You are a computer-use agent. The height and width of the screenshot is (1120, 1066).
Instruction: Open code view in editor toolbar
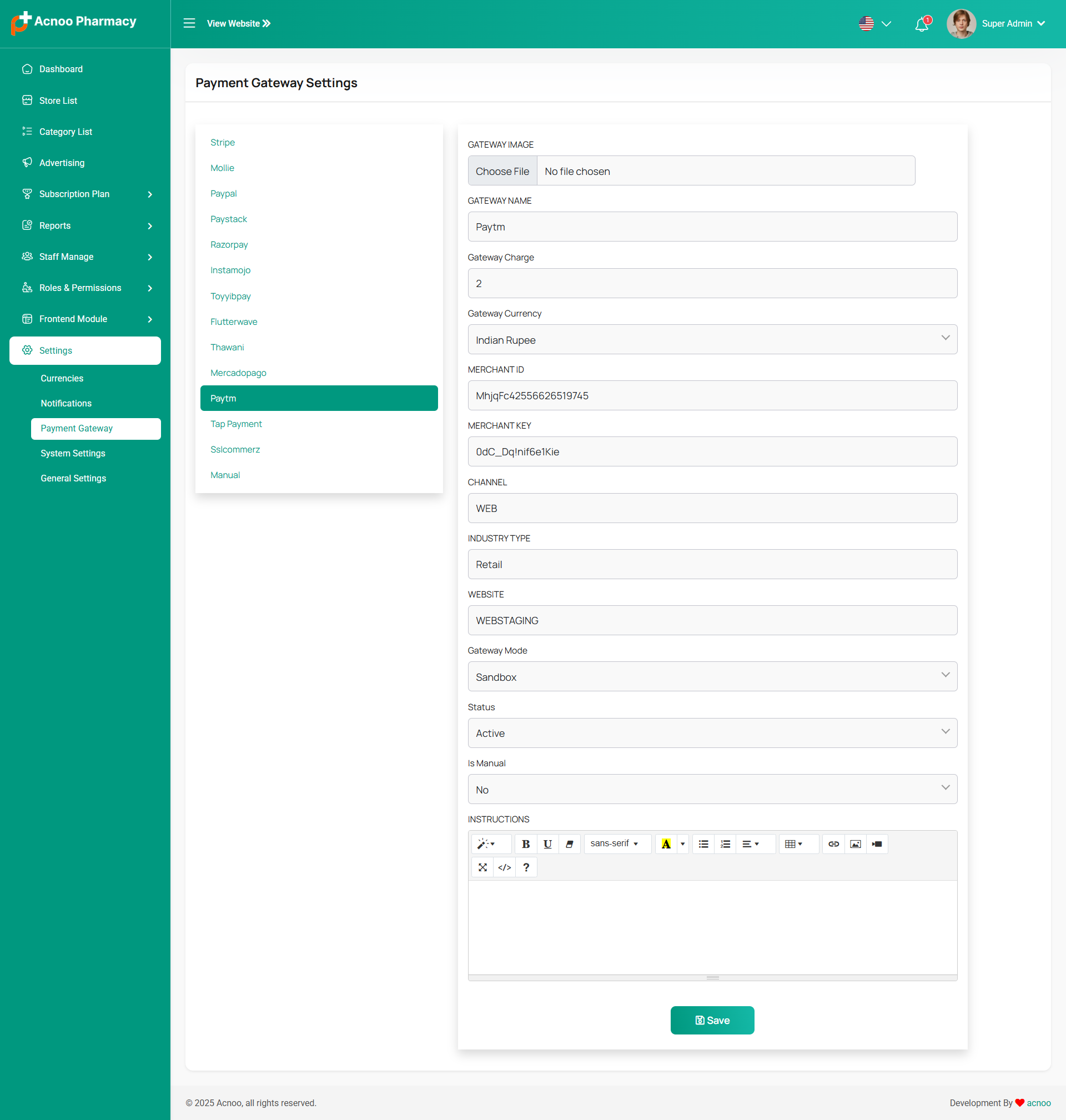tap(504, 867)
